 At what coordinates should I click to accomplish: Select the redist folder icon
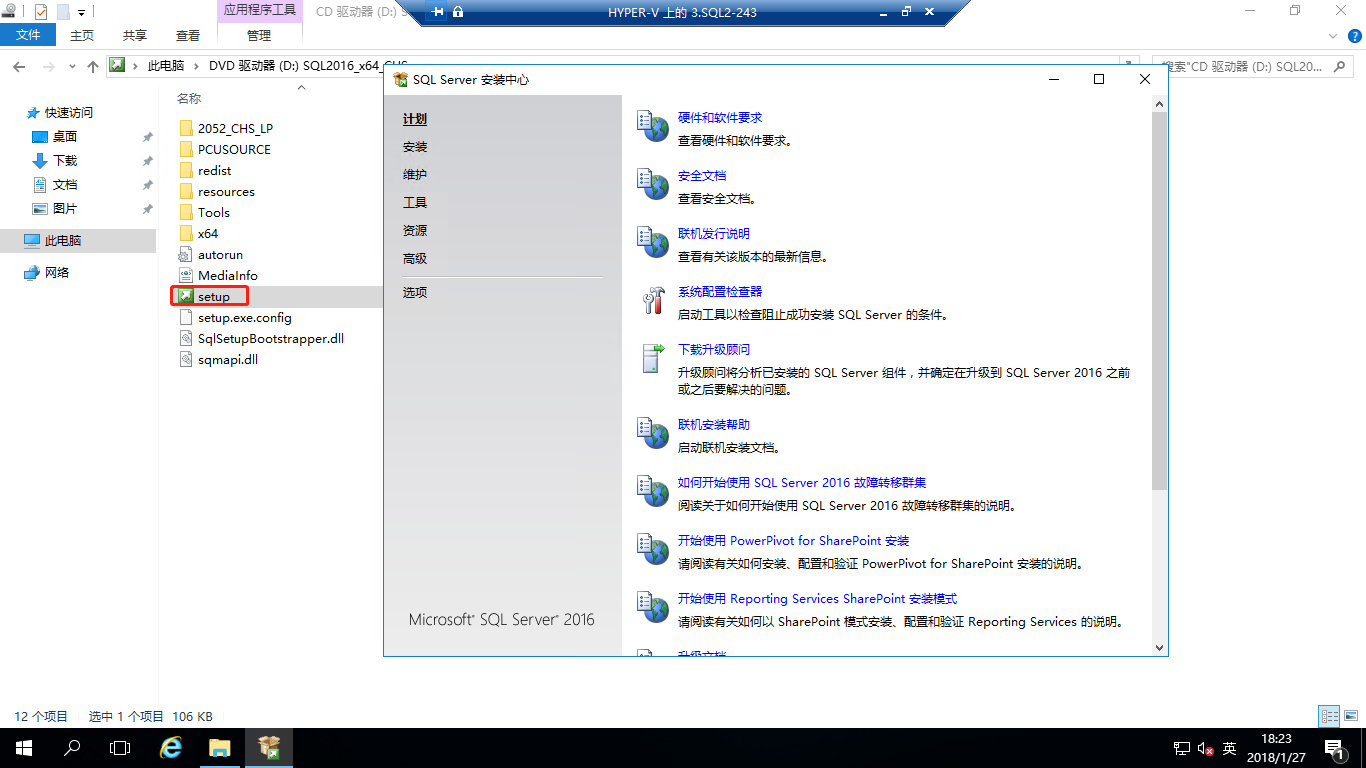(185, 170)
